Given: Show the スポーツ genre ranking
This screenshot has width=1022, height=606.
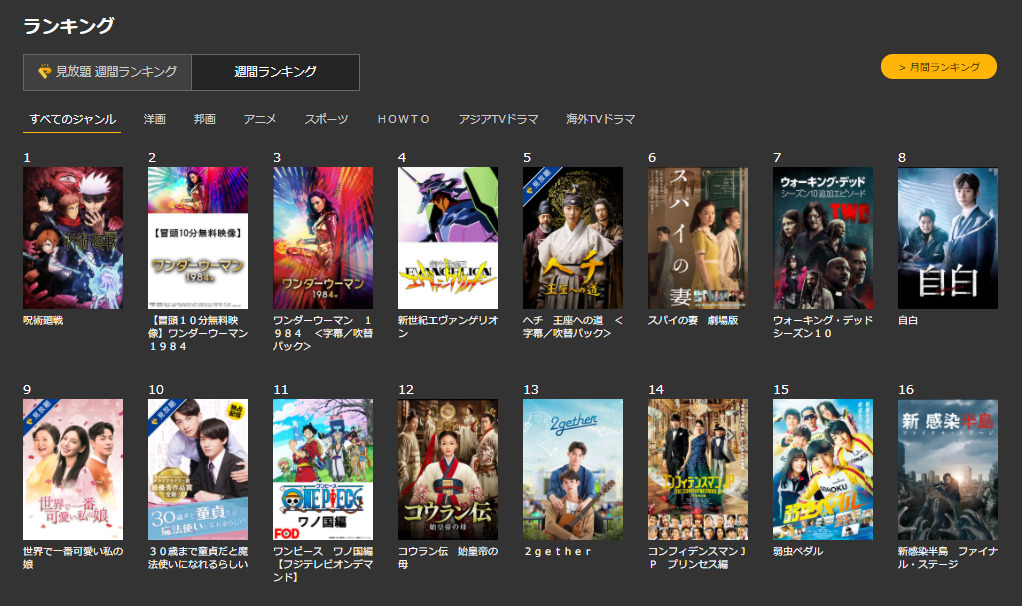Looking at the screenshot, I should 327,119.
